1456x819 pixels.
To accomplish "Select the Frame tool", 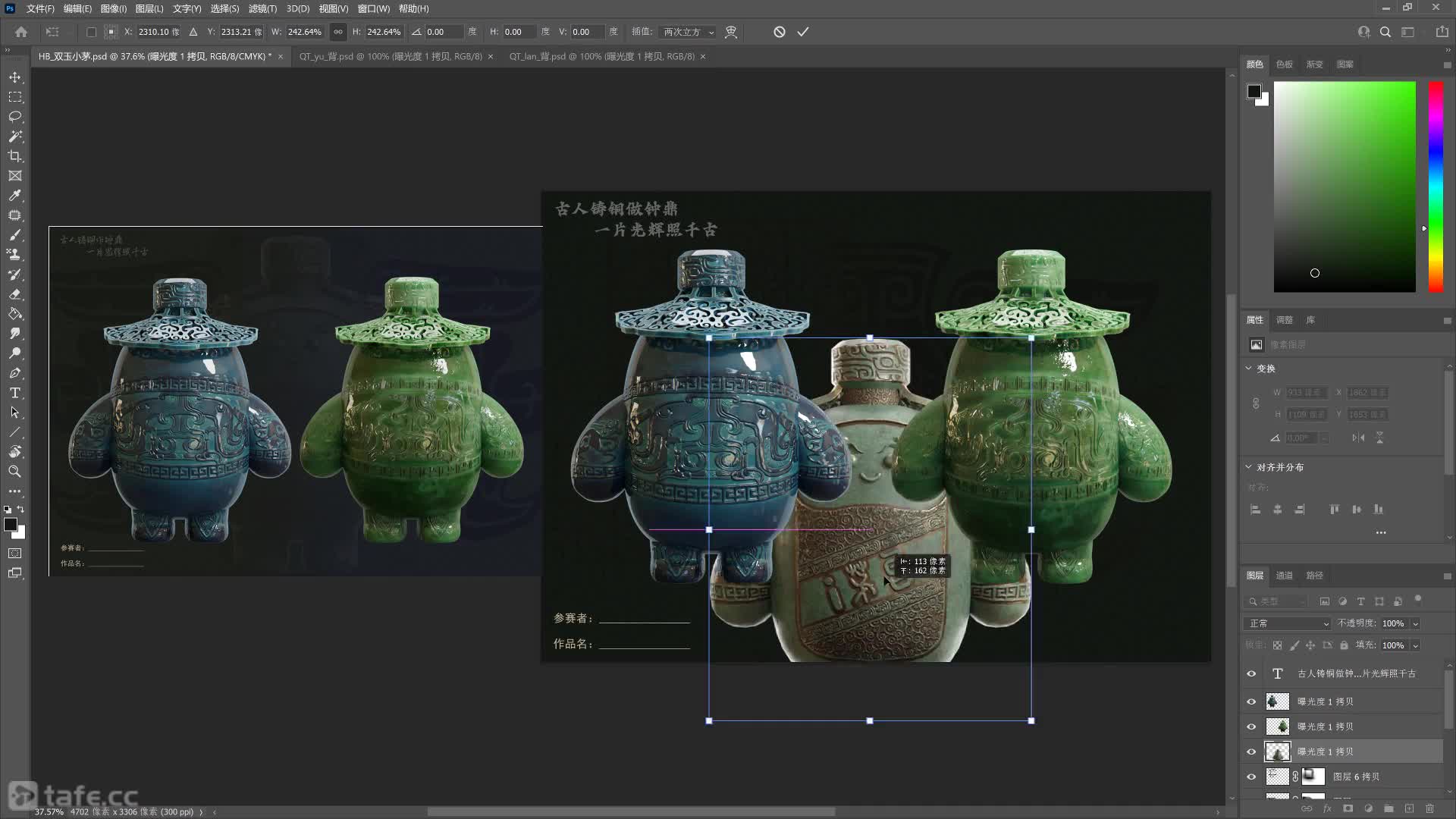I will [15, 176].
